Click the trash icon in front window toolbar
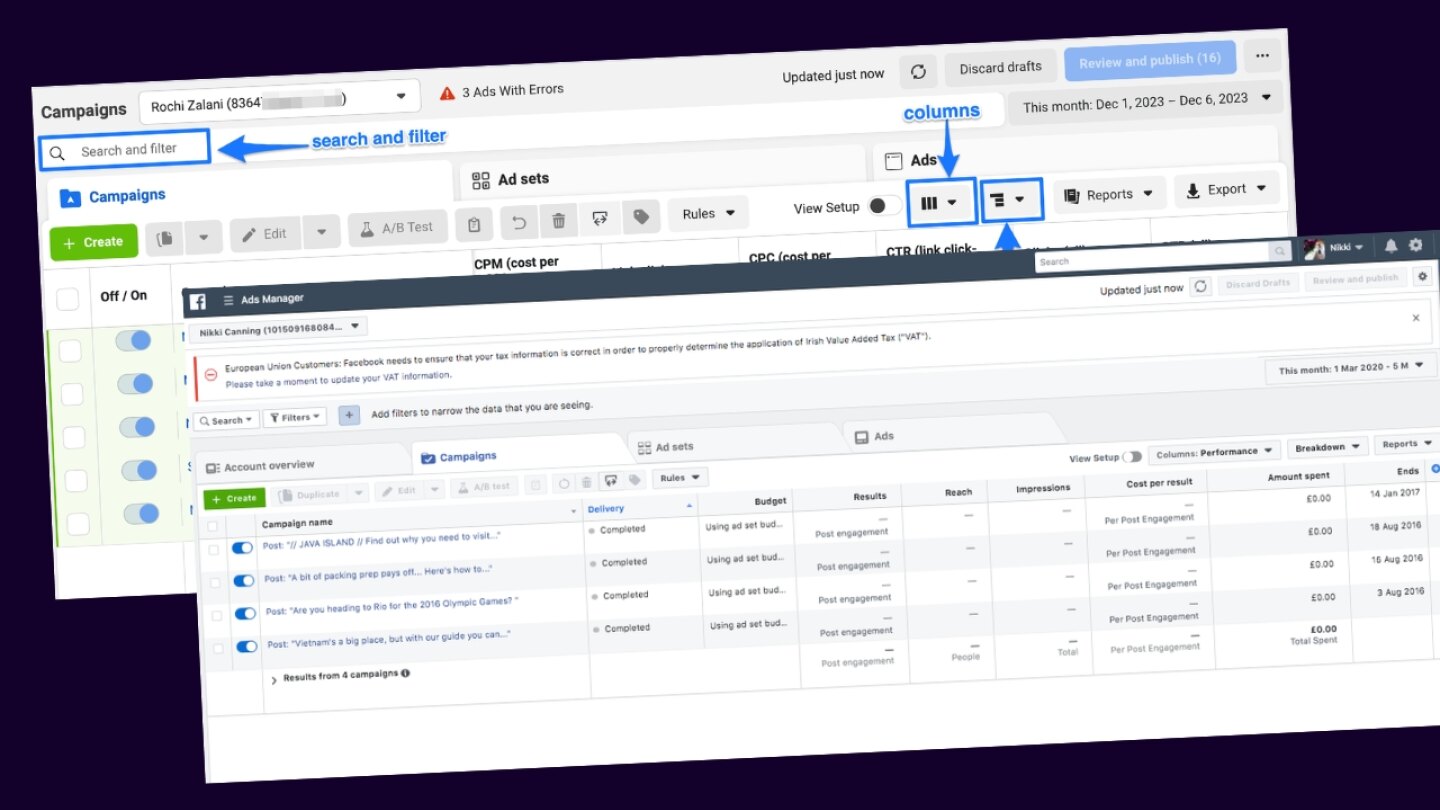The height and width of the screenshot is (810, 1440). coord(587,482)
